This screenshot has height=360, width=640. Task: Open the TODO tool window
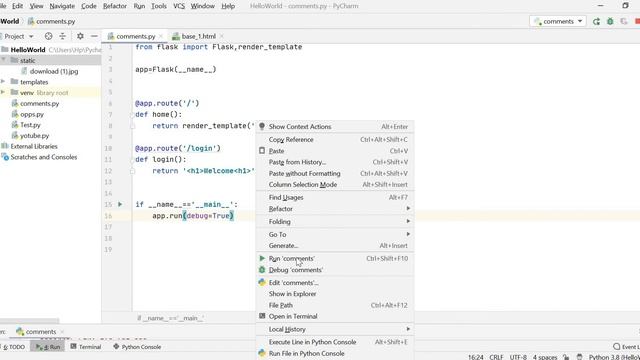click(14, 347)
